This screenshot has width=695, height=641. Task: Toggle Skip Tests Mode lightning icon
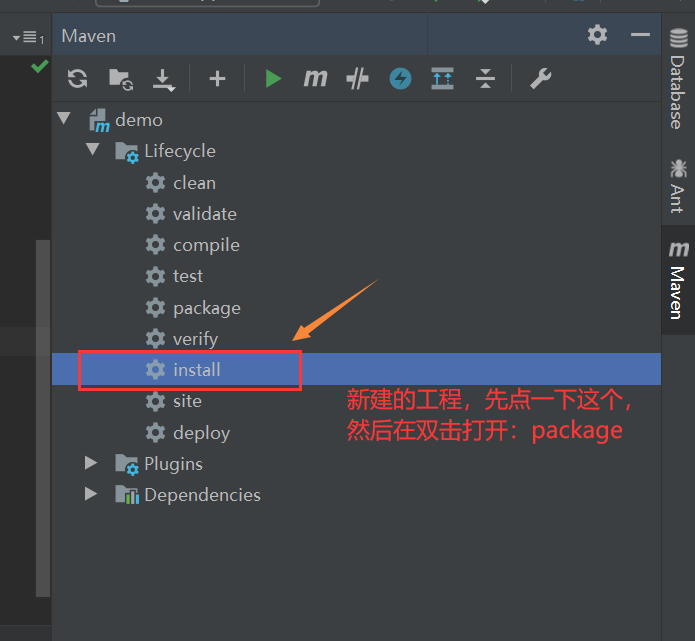[400, 79]
